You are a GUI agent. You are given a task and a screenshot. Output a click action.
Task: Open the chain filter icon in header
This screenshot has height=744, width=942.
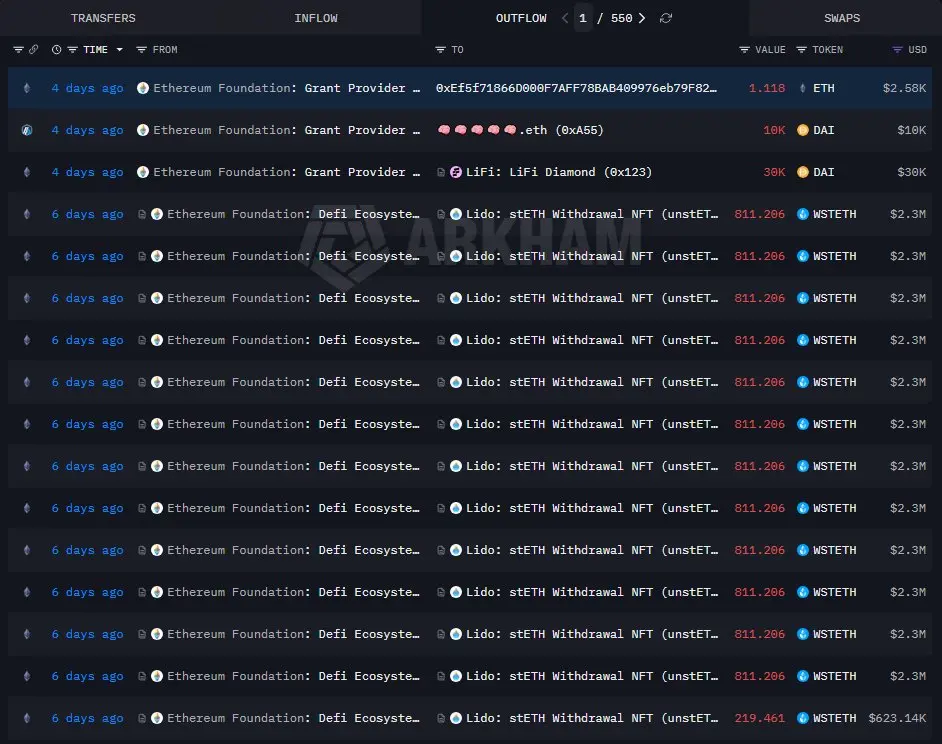coord(19,49)
